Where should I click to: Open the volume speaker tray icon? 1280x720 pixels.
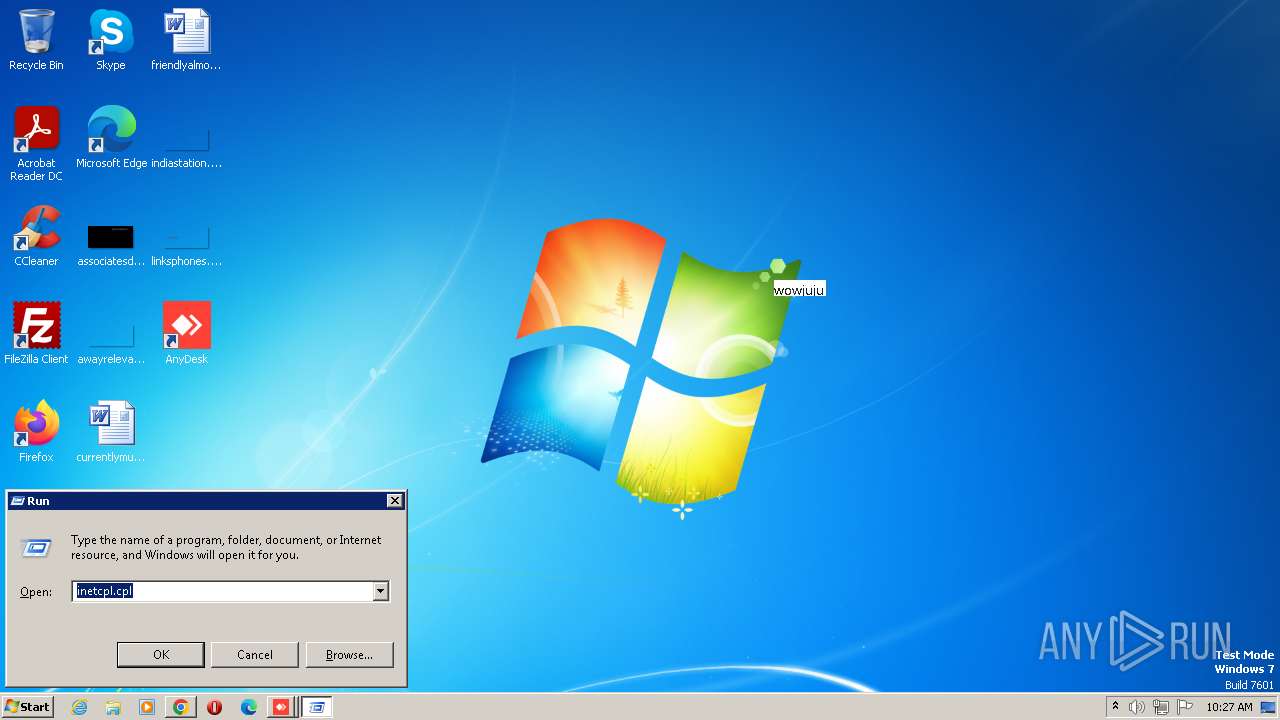[1137, 707]
